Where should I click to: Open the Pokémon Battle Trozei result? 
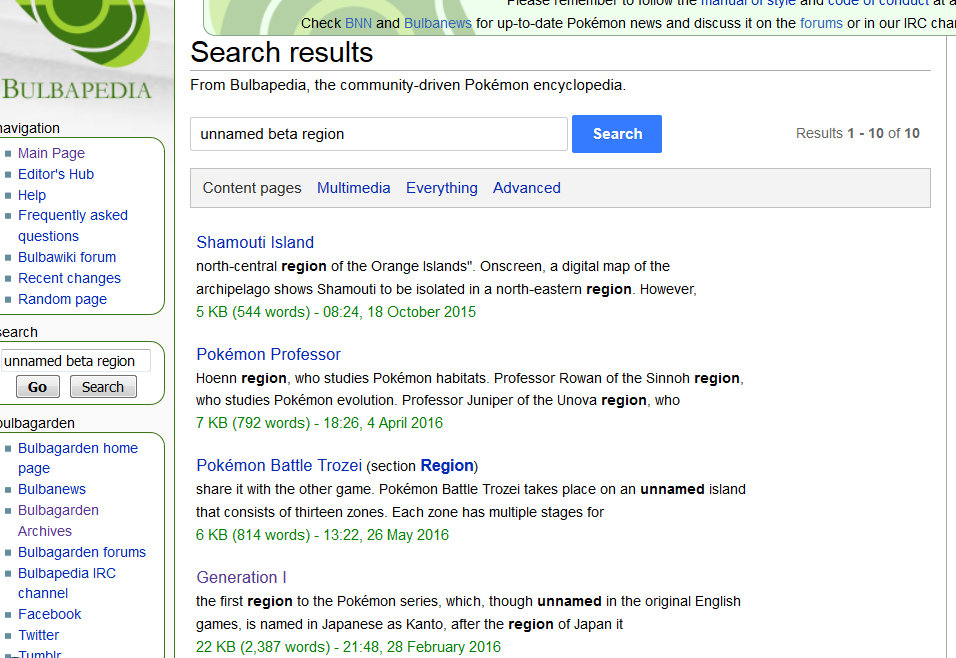click(279, 465)
